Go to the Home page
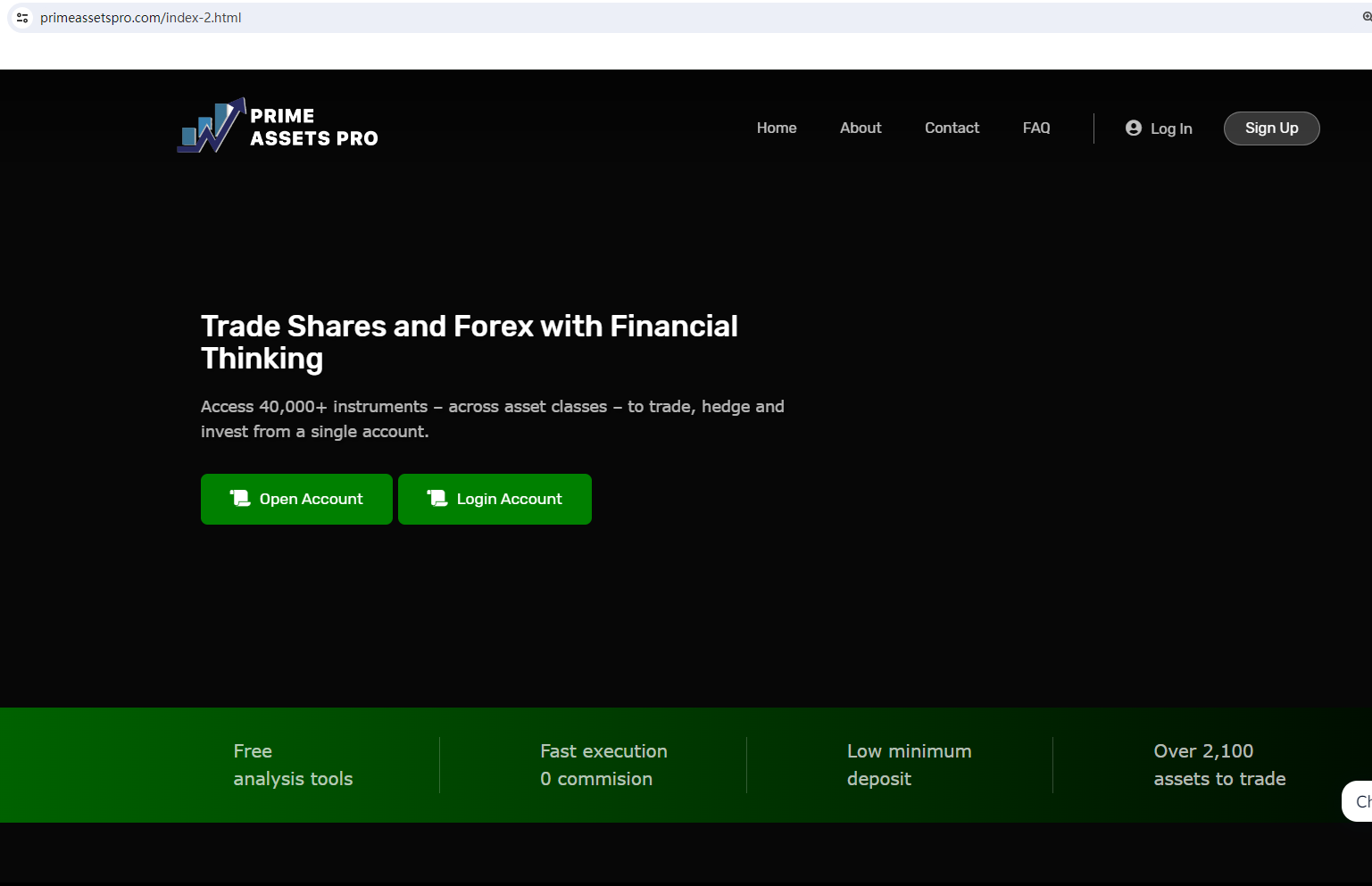The image size is (1372, 886). [777, 128]
